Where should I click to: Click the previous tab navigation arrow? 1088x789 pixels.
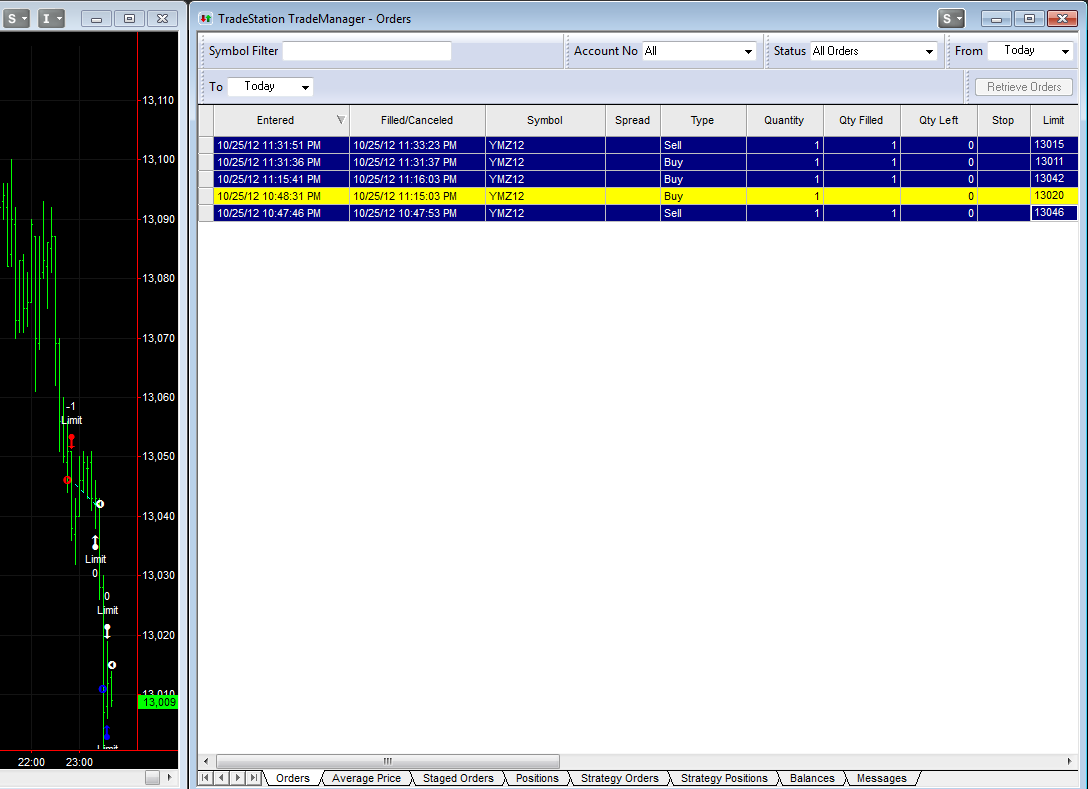pyautogui.click(x=221, y=778)
